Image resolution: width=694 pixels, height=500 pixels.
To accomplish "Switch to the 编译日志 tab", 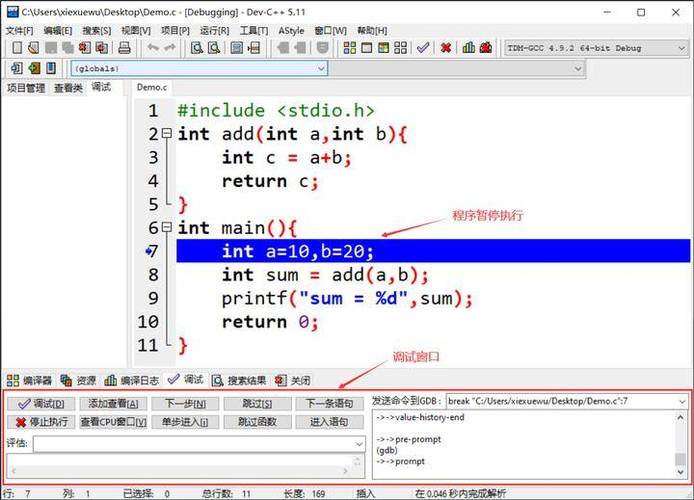I will click(131, 380).
